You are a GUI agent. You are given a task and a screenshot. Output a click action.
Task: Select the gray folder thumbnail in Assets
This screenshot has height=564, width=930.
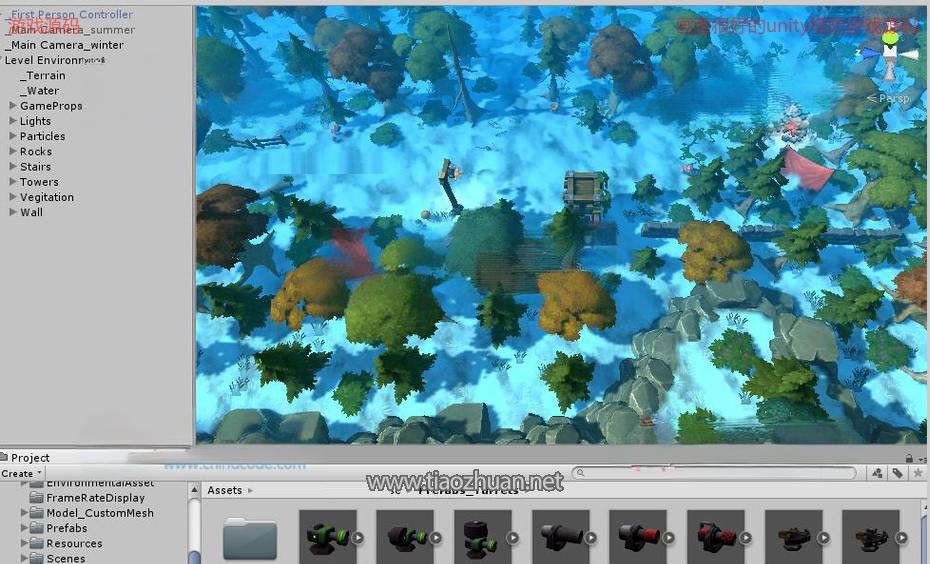[x=250, y=537]
